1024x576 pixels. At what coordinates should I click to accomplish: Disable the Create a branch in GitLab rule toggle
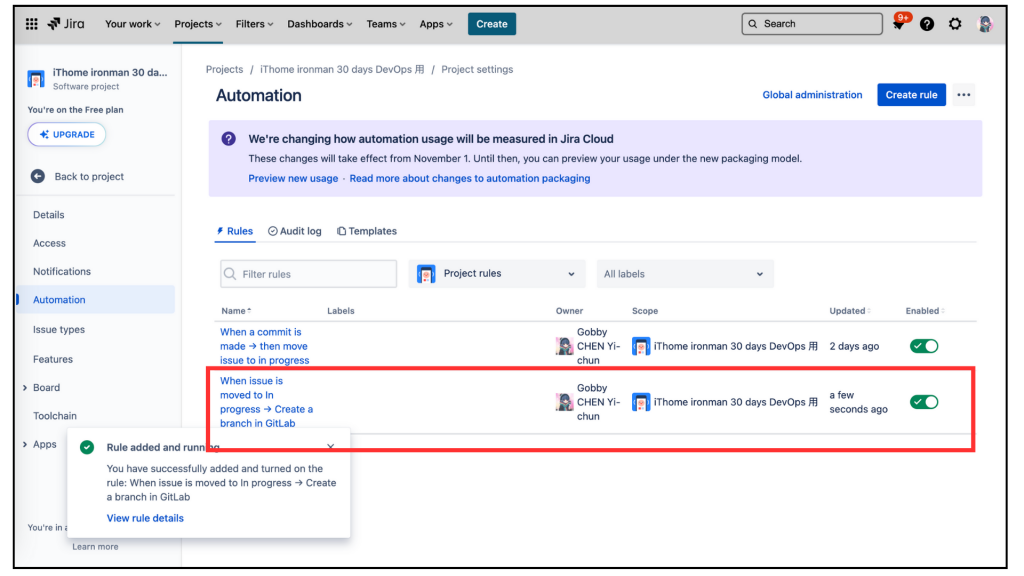coord(924,402)
